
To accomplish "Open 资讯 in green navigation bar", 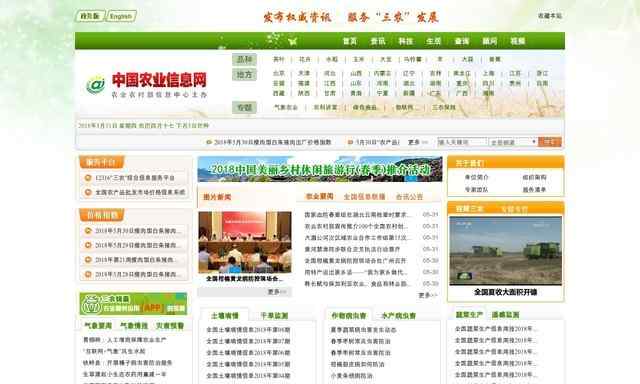I will [x=378, y=41].
